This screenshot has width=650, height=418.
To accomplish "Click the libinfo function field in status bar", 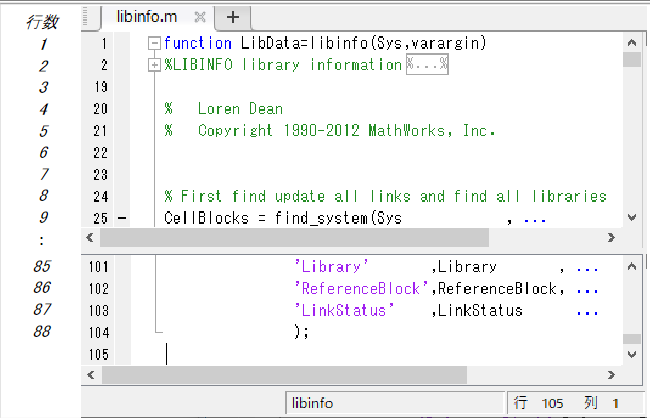I will (x=395, y=403).
